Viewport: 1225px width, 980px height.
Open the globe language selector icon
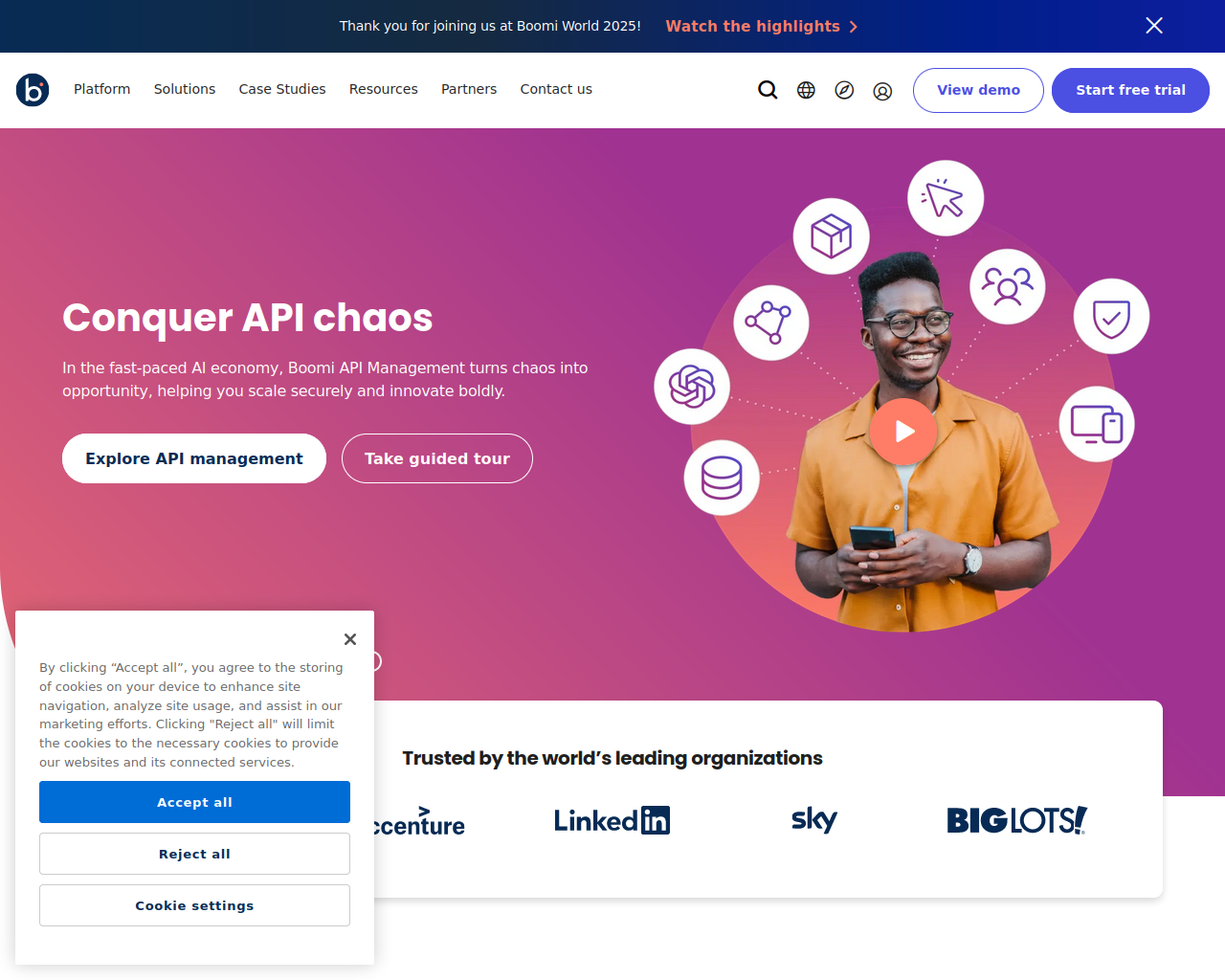click(x=806, y=90)
